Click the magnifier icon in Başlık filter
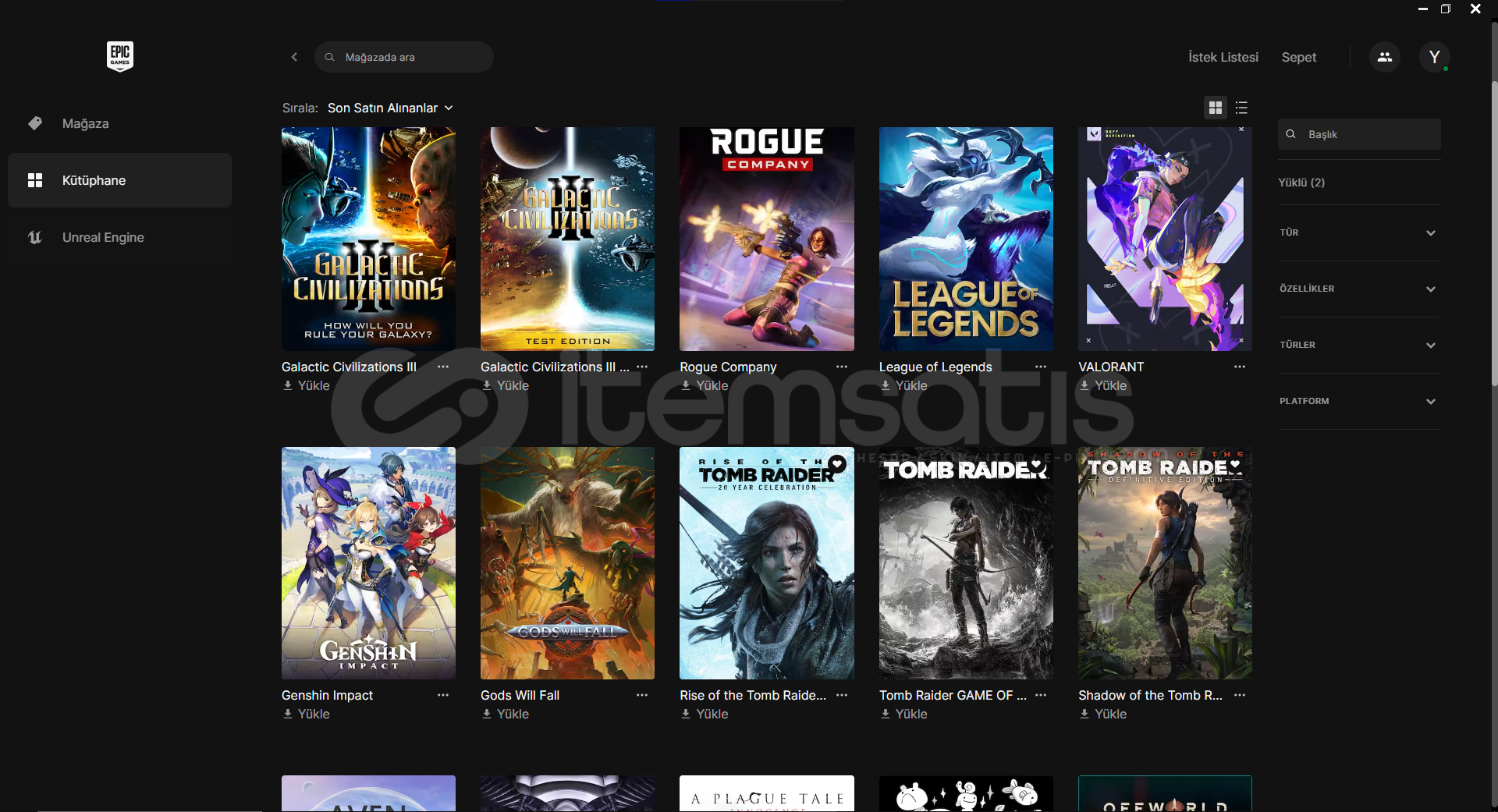Viewport: 1498px width, 812px height. 1291,134
